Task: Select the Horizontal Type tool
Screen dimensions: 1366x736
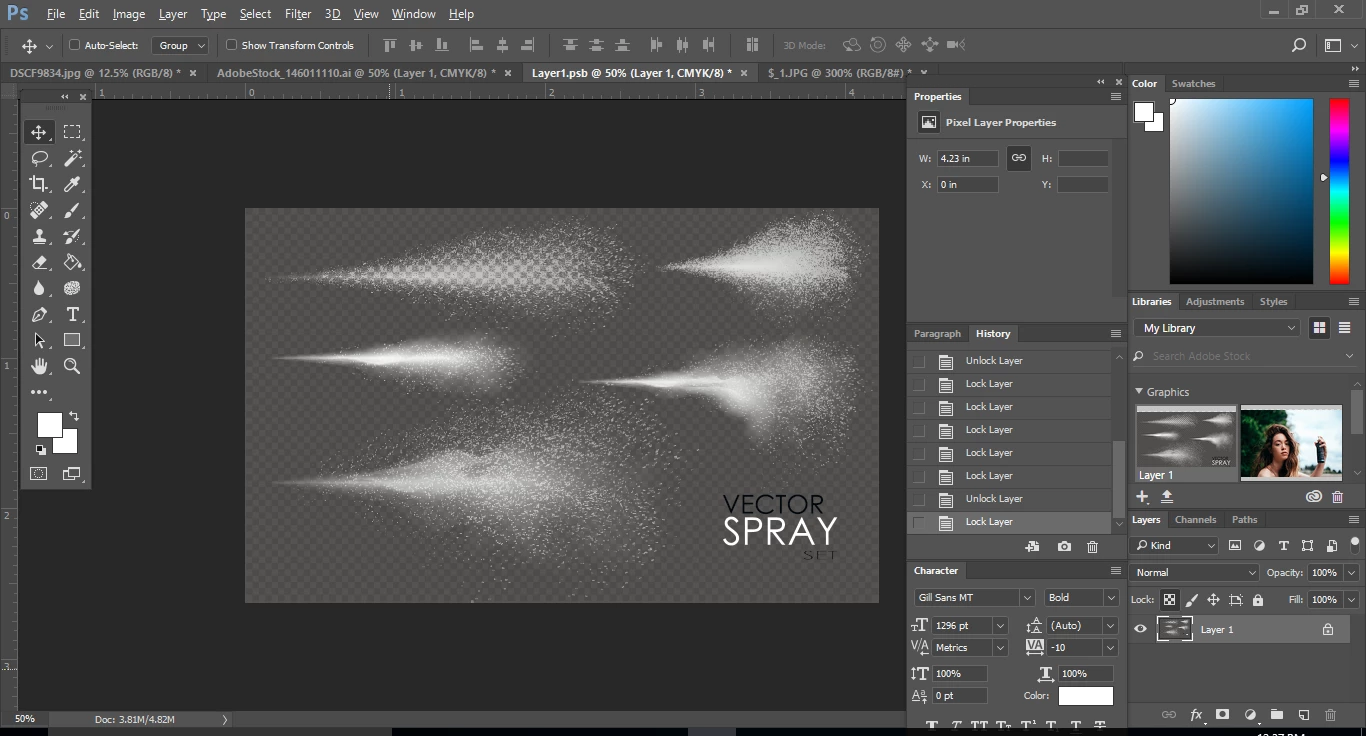Action: pos(72,314)
